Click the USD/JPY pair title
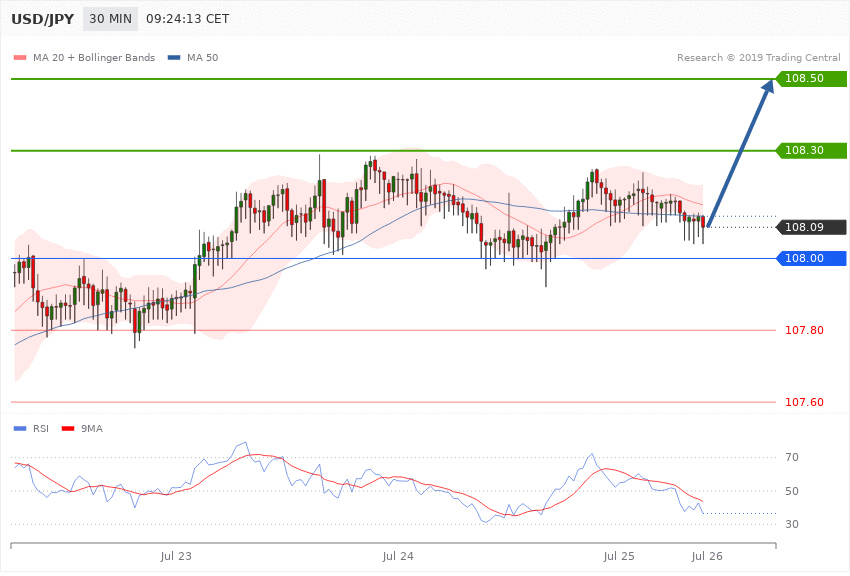 pyautogui.click(x=42, y=19)
